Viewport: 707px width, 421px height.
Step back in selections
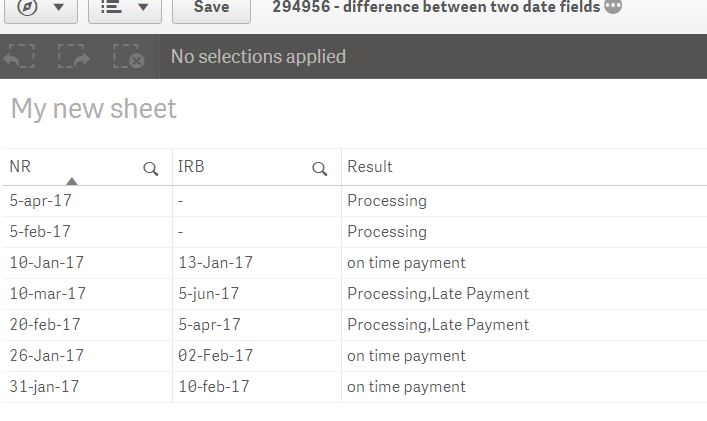20,56
